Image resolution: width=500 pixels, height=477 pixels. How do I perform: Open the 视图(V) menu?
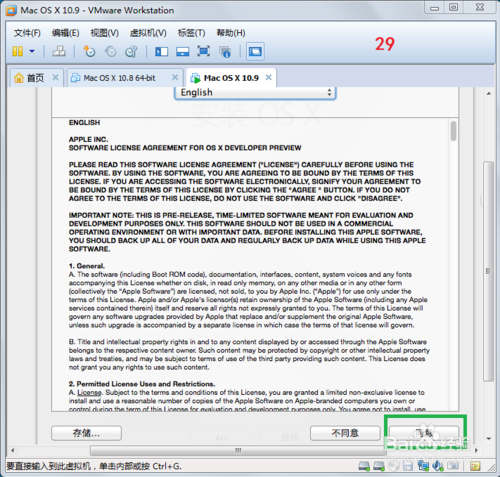[x=105, y=33]
